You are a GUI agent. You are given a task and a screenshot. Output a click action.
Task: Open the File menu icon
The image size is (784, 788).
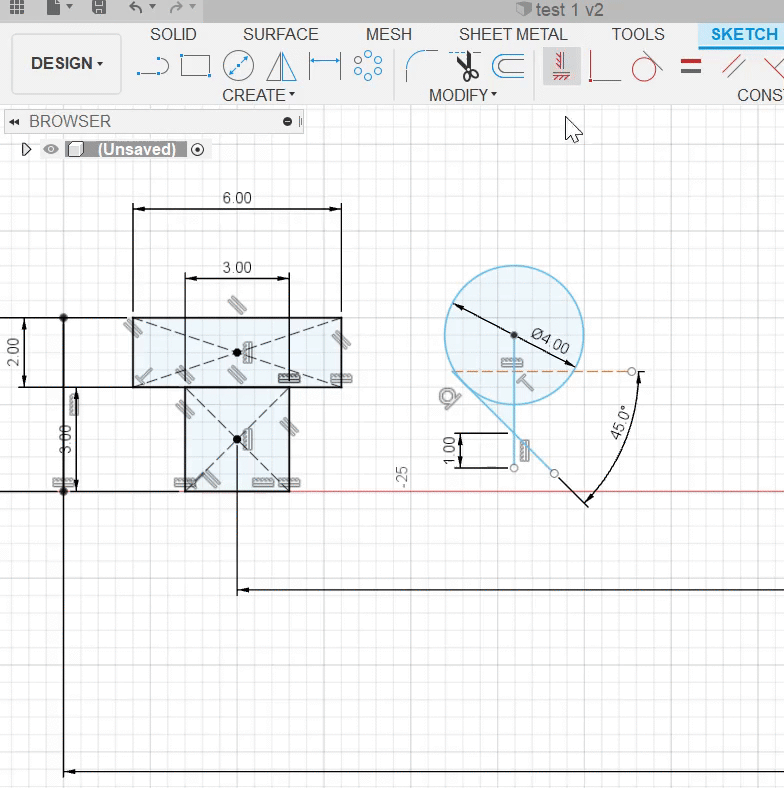point(54,7)
